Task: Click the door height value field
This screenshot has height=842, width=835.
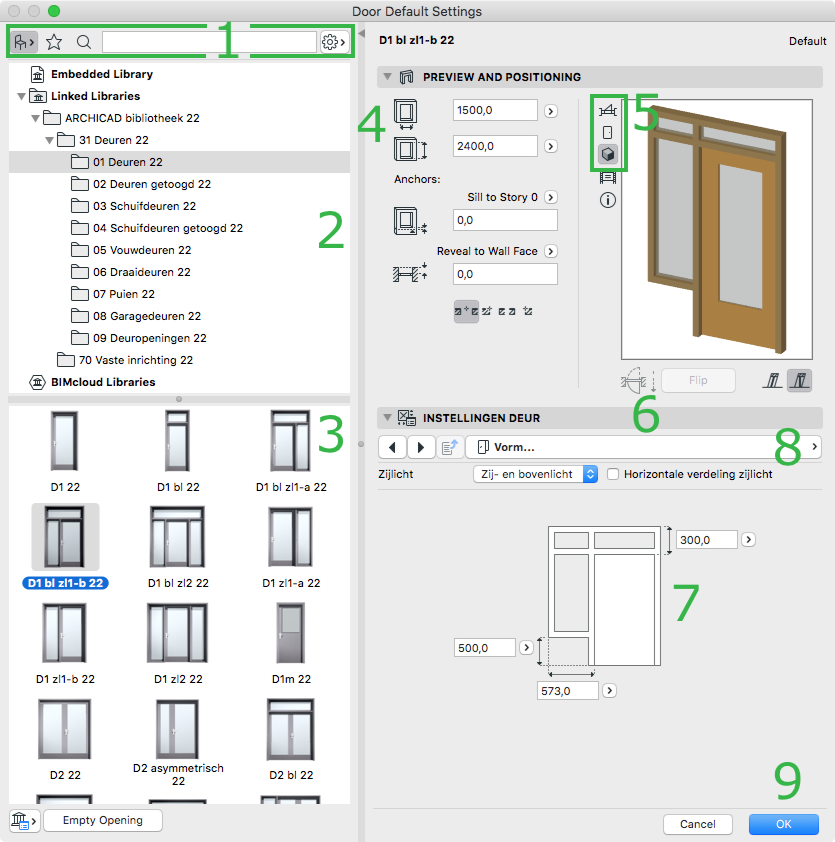Action: coord(495,146)
